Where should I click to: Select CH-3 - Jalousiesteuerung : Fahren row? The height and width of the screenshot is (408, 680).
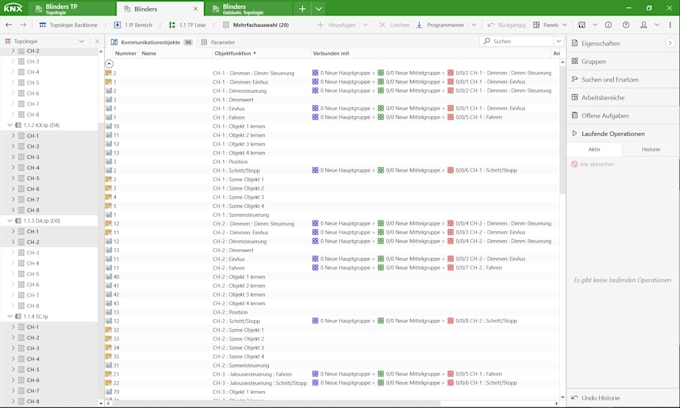[x=332, y=374]
